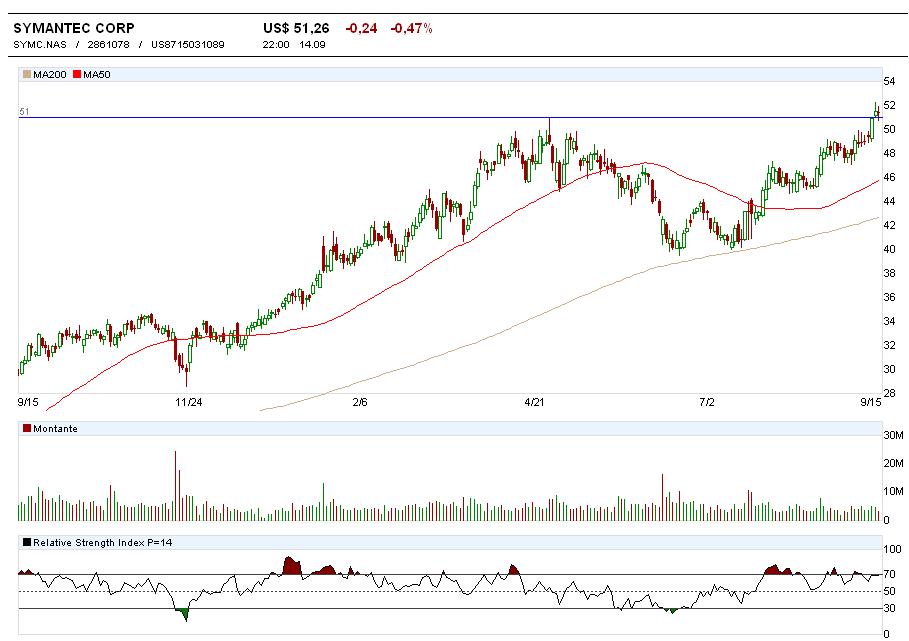Click the 11/24 date axis label
This screenshot has width=909, height=641.
(x=189, y=402)
